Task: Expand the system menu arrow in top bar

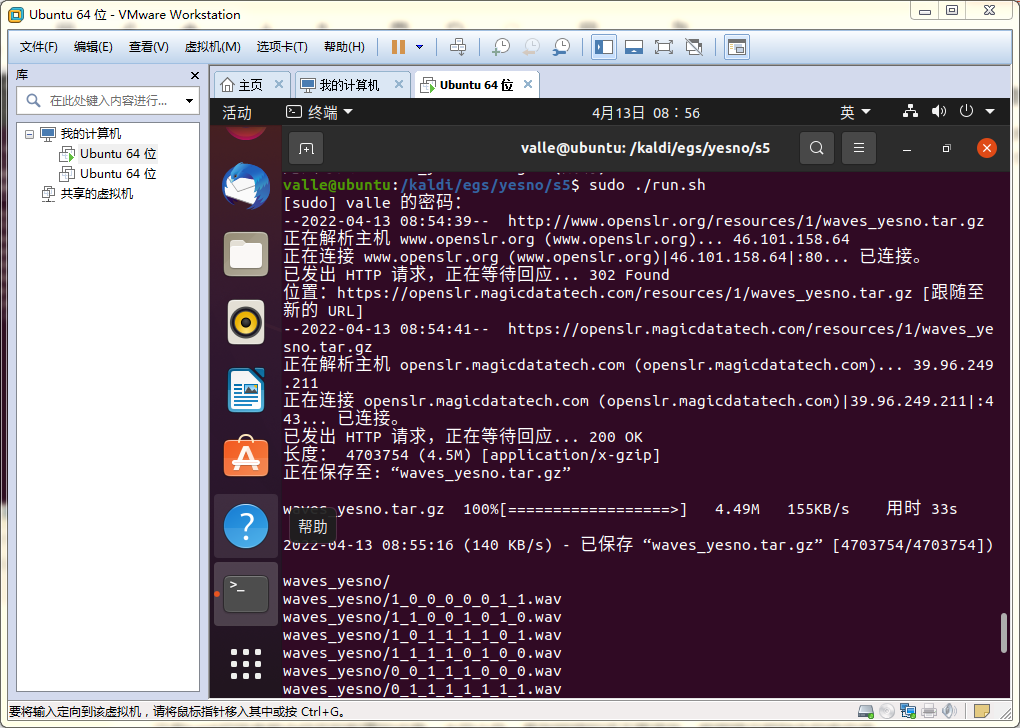Action: click(x=990, y=112)
